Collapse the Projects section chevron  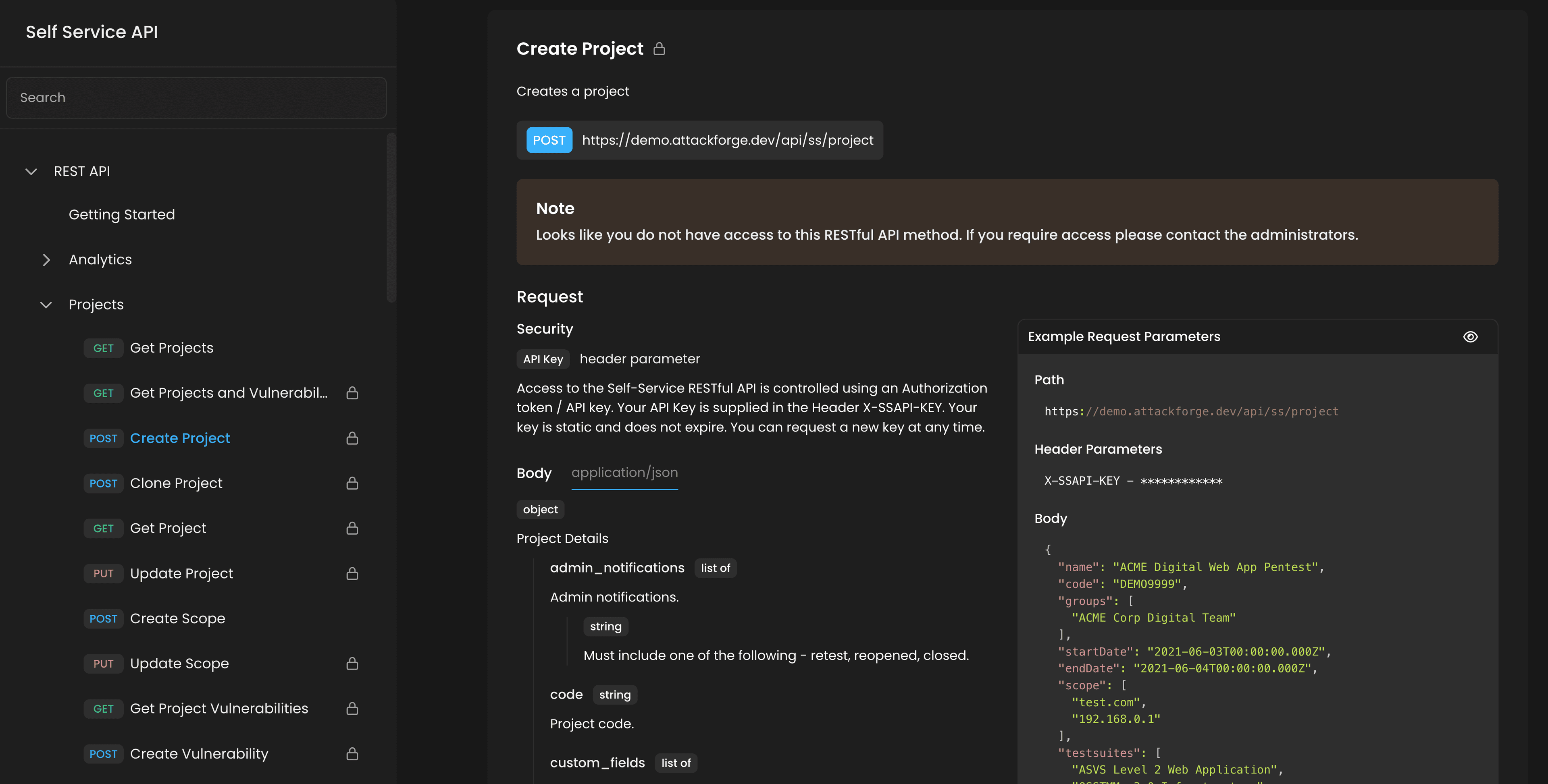[x=46, y=305]
